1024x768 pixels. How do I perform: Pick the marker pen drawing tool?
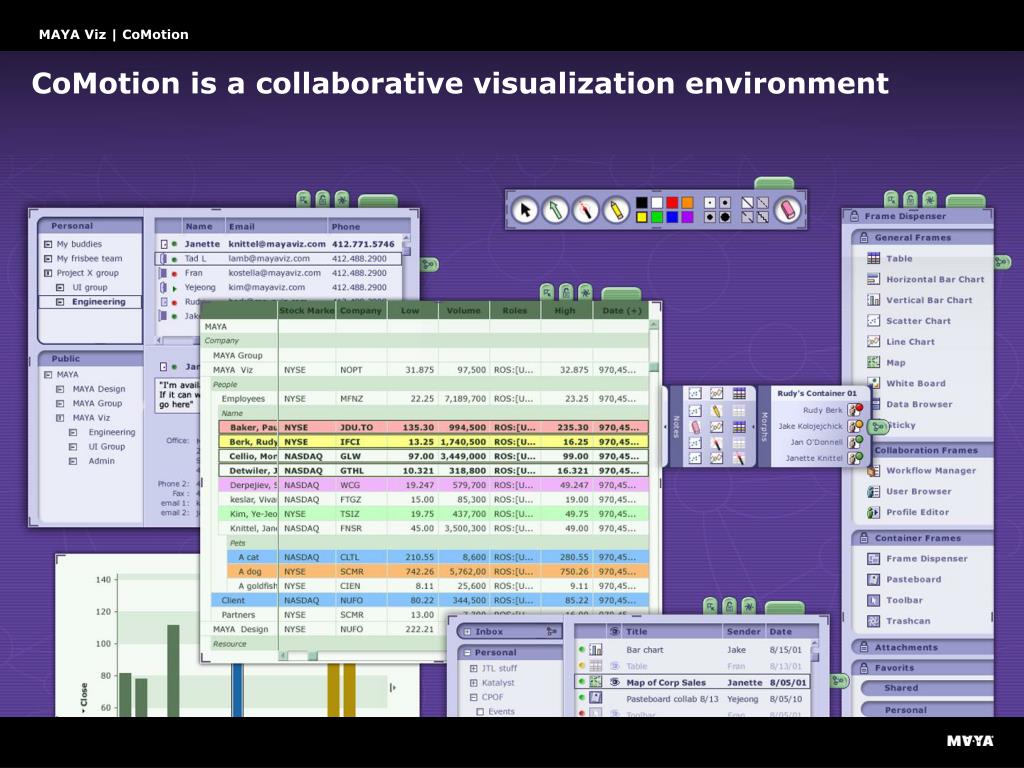tap(586, 210)
